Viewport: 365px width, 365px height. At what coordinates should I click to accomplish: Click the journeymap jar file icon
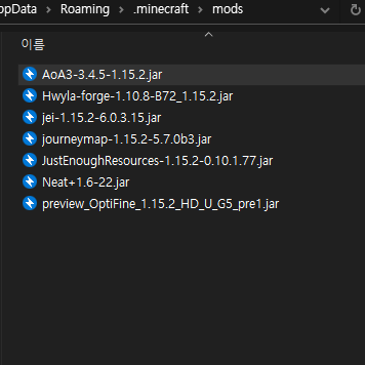point(30,139)
